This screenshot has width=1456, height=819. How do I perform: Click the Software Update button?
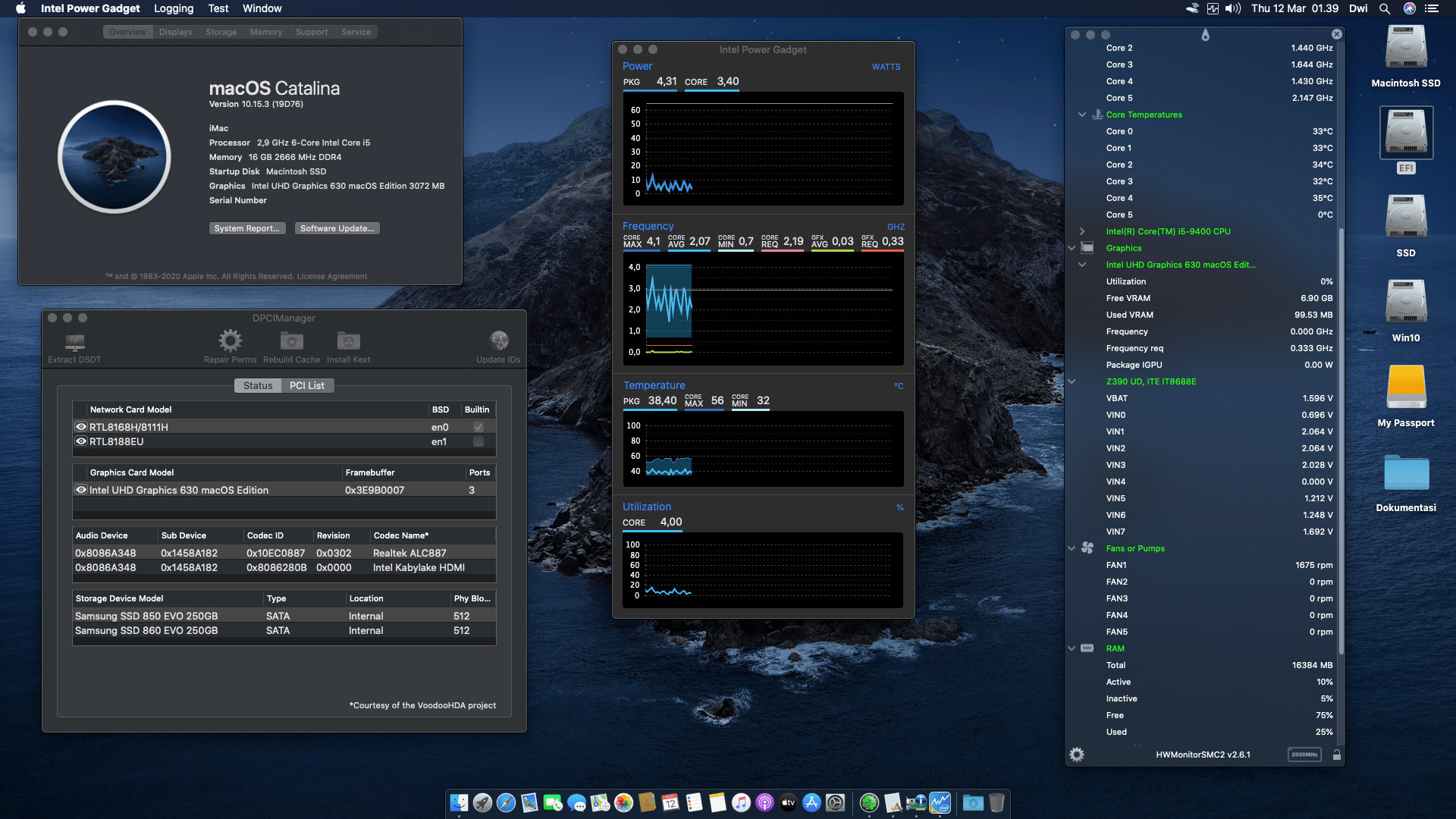pyautogui.click(x=337, y=227)
